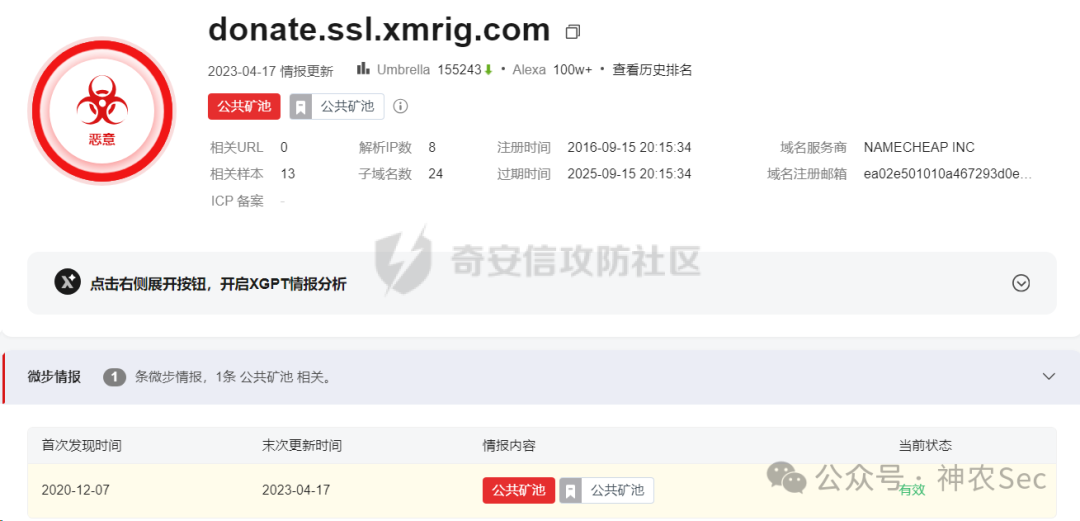Click the registration time 2016-09-15 20:15:34
The width and height of the screenshot is (1080, 521).
pyautogui.click(x=629, y=147)
